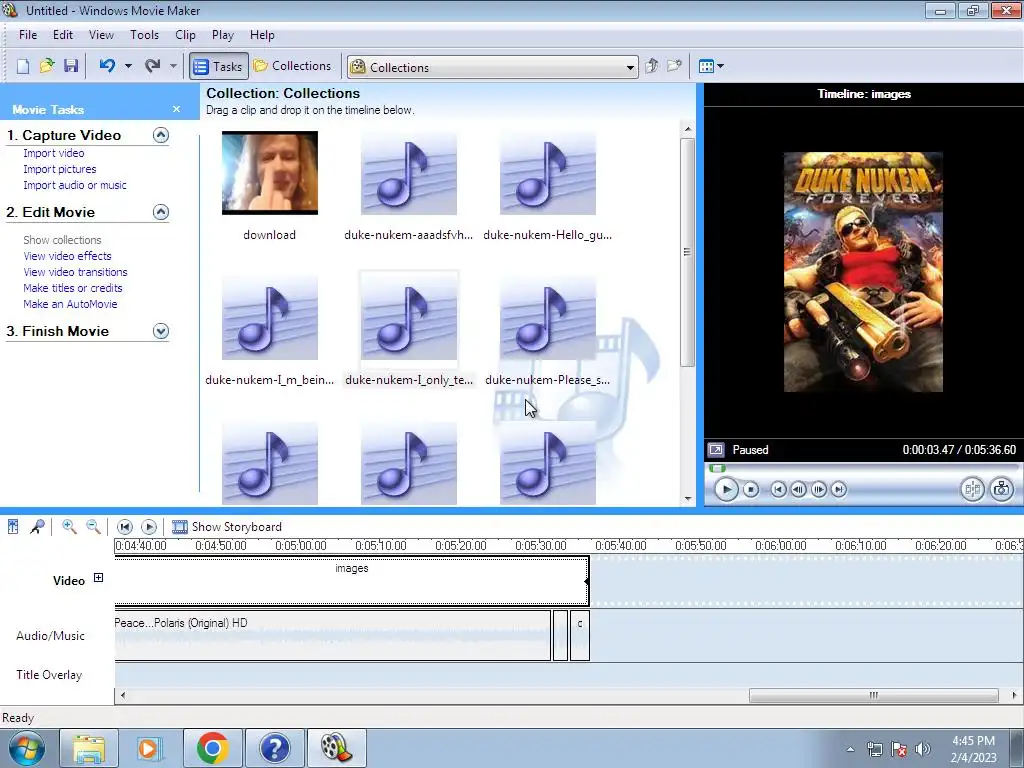Click the Full Screen preview icon
Viewport: 1024px width, 768px height.
point(716,450)
